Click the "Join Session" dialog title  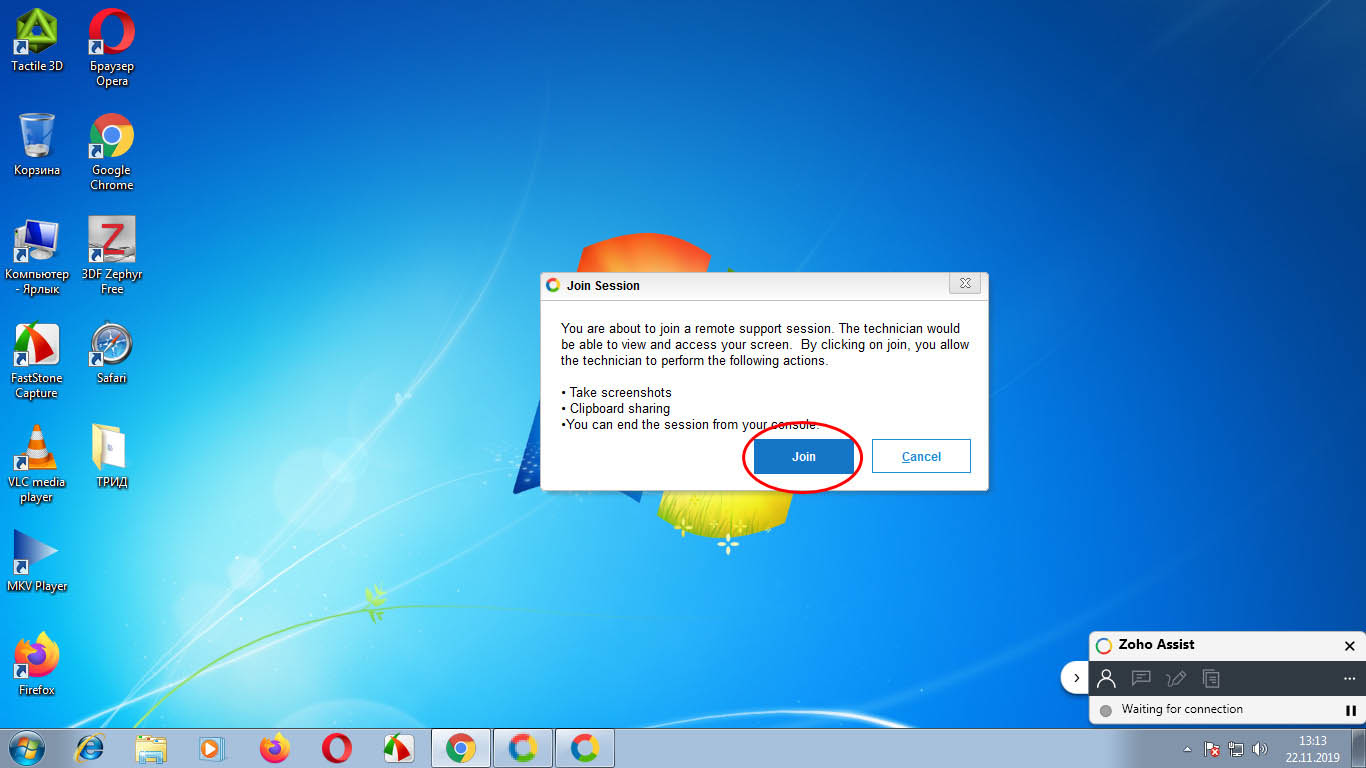tap(603, 285)
